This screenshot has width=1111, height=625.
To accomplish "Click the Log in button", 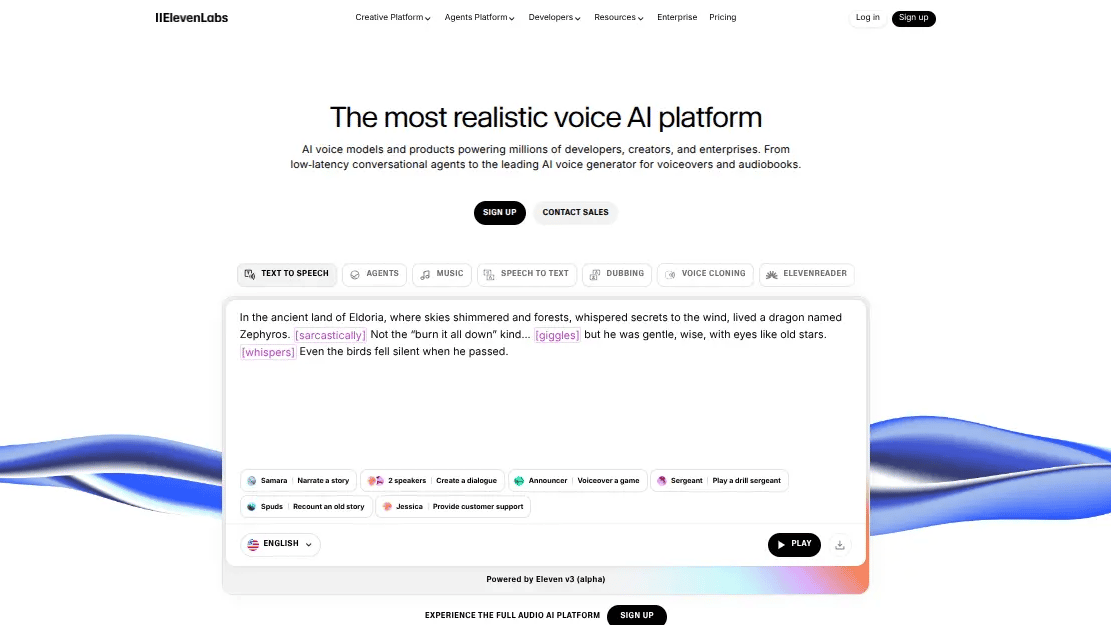I will (x=867, y=17).
